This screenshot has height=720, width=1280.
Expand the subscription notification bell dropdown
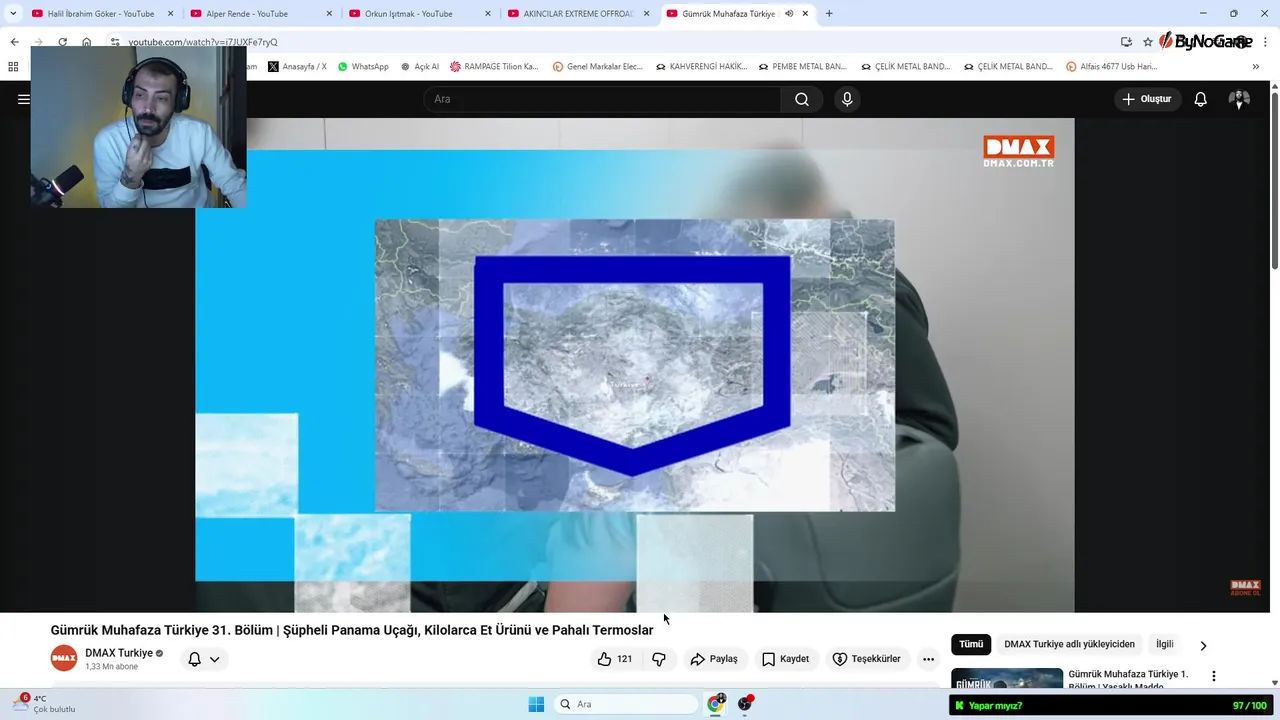coord(203,659)
